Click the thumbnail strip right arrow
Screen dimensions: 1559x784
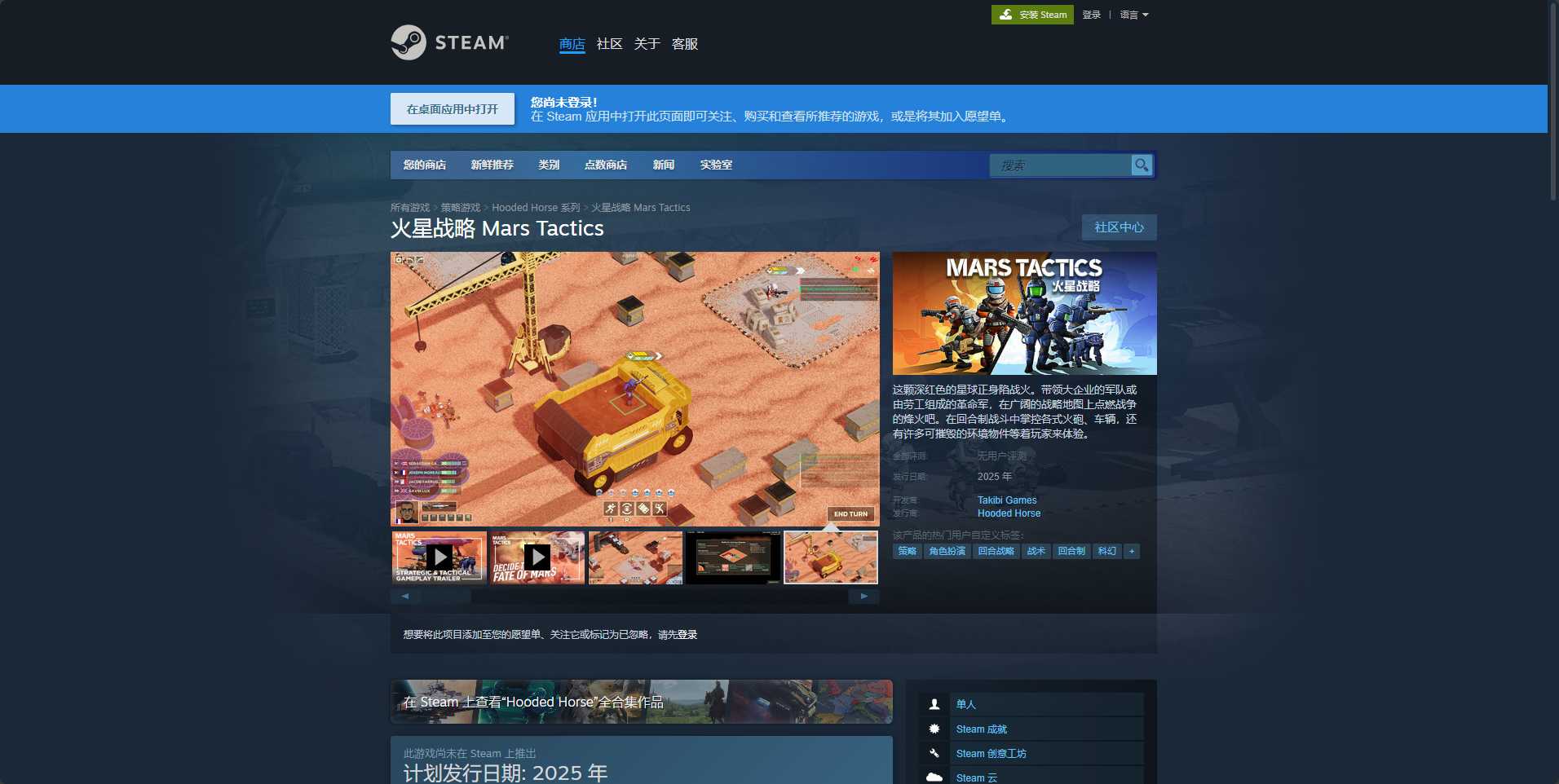pyautogui.click(x=864, y=597)
